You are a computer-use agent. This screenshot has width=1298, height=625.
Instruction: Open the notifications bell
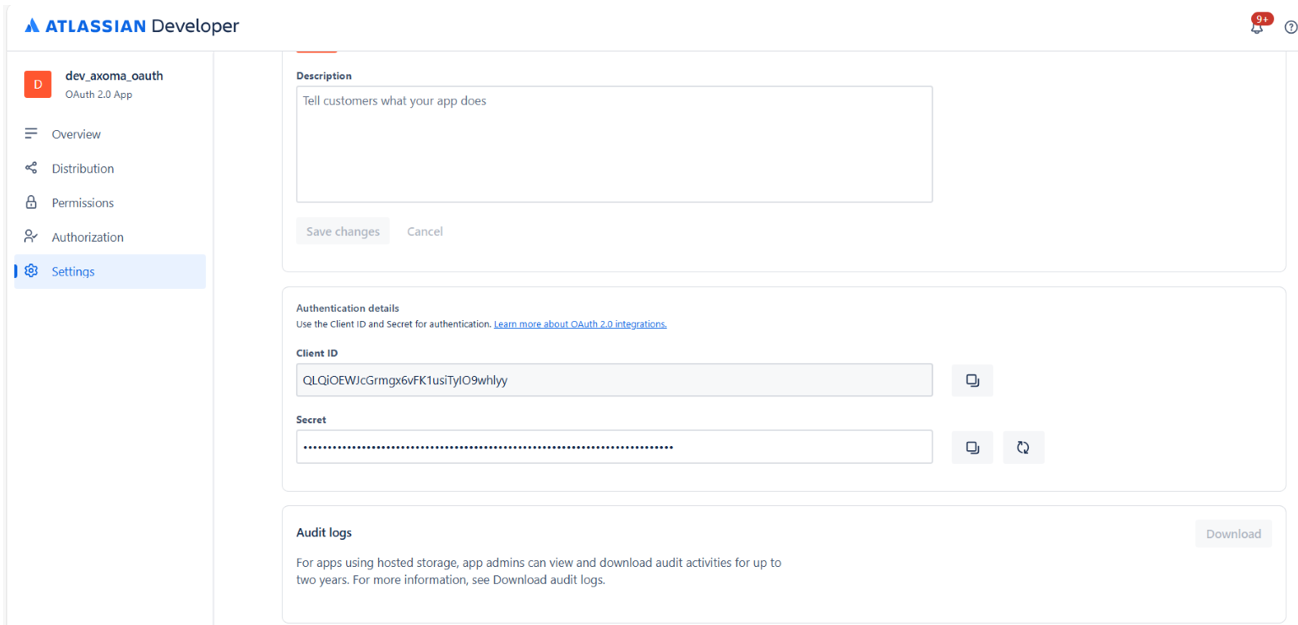point(1257,26)
